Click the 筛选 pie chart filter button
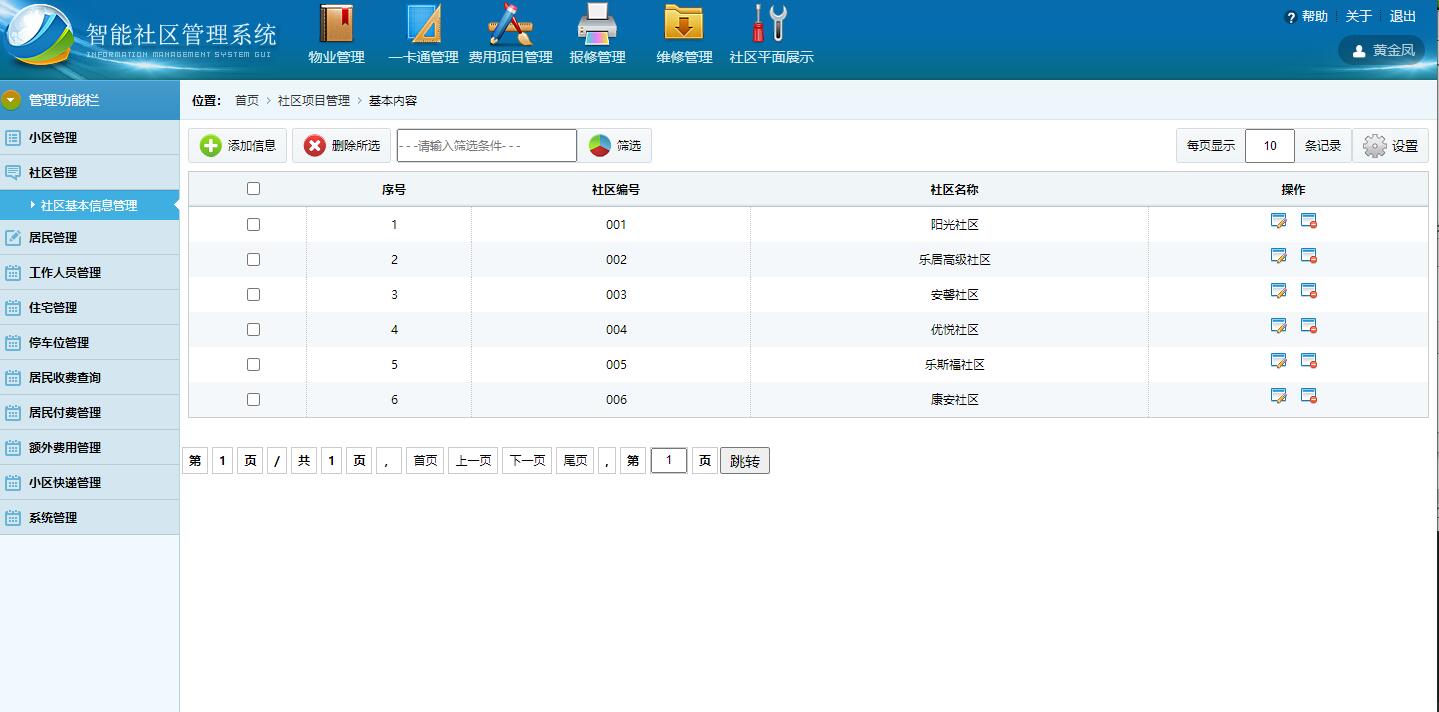The image size is (1439, 712). [x=615, y=146]
